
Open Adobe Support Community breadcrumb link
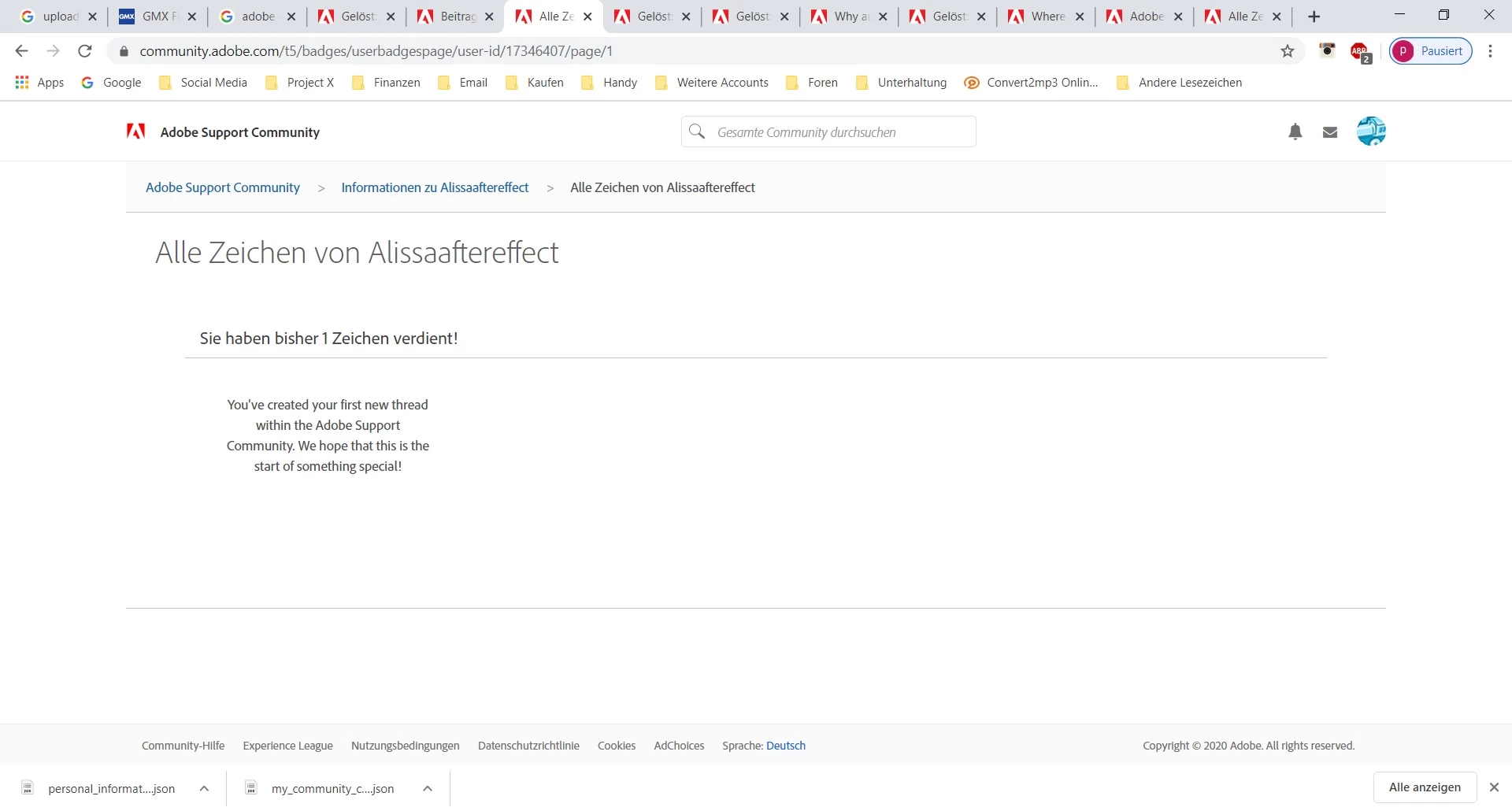point(223,187)
